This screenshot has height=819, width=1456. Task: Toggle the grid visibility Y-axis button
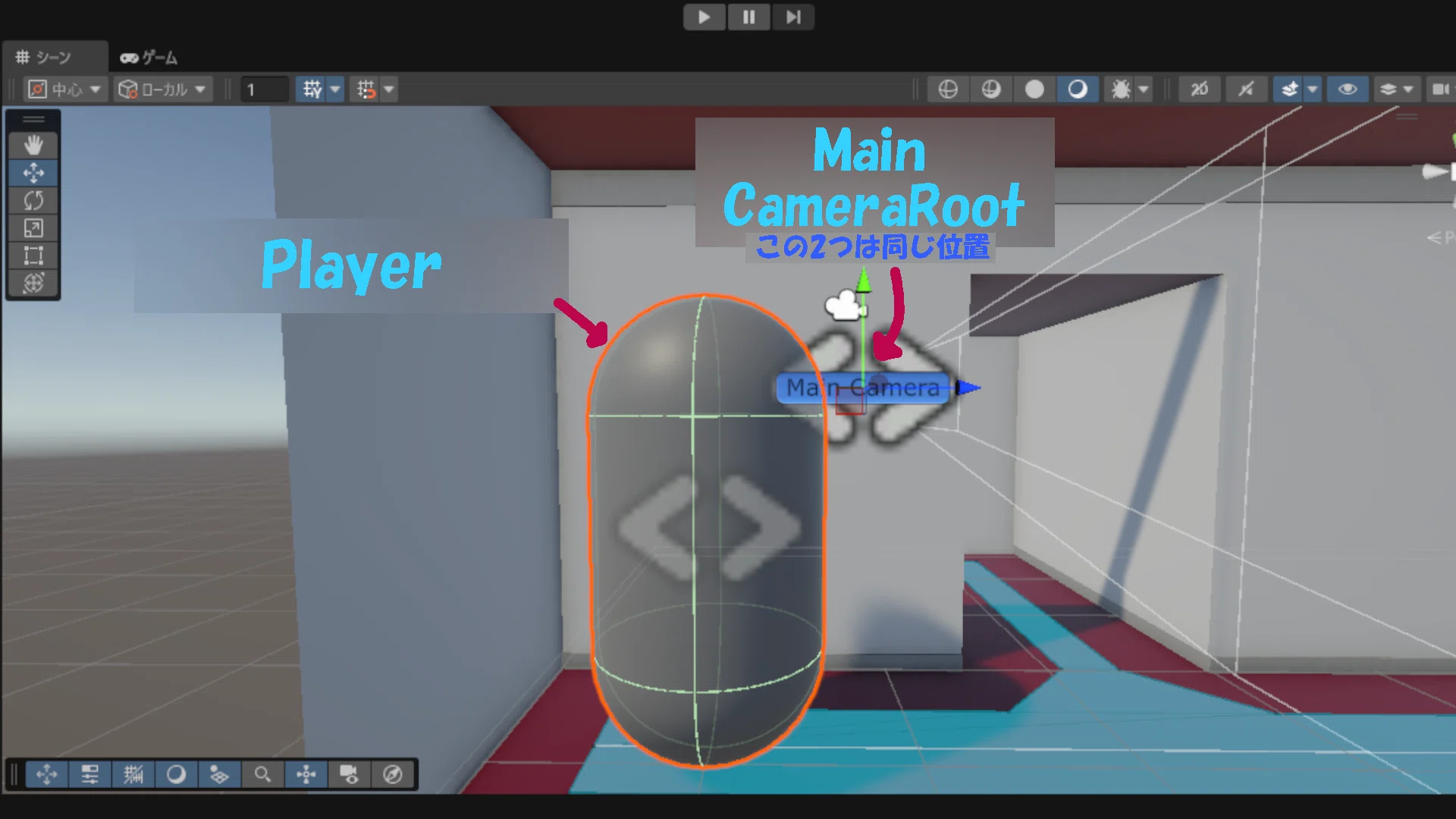point(312,89)
